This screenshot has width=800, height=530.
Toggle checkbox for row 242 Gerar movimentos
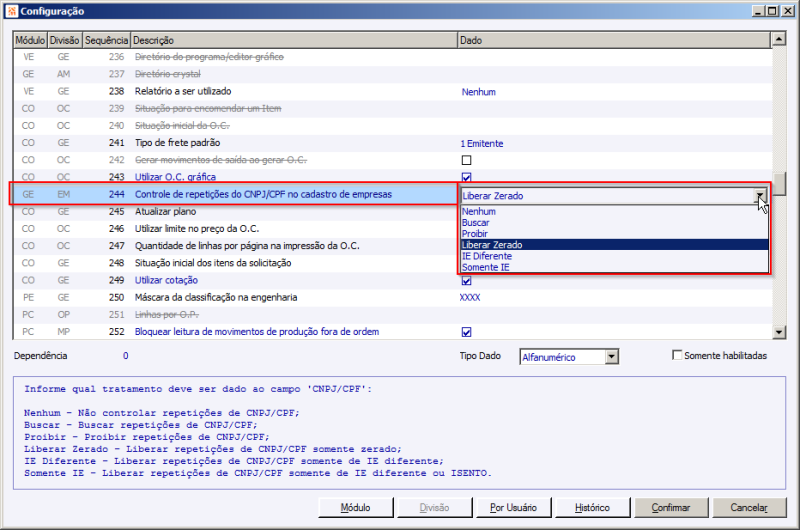[466, 160]
